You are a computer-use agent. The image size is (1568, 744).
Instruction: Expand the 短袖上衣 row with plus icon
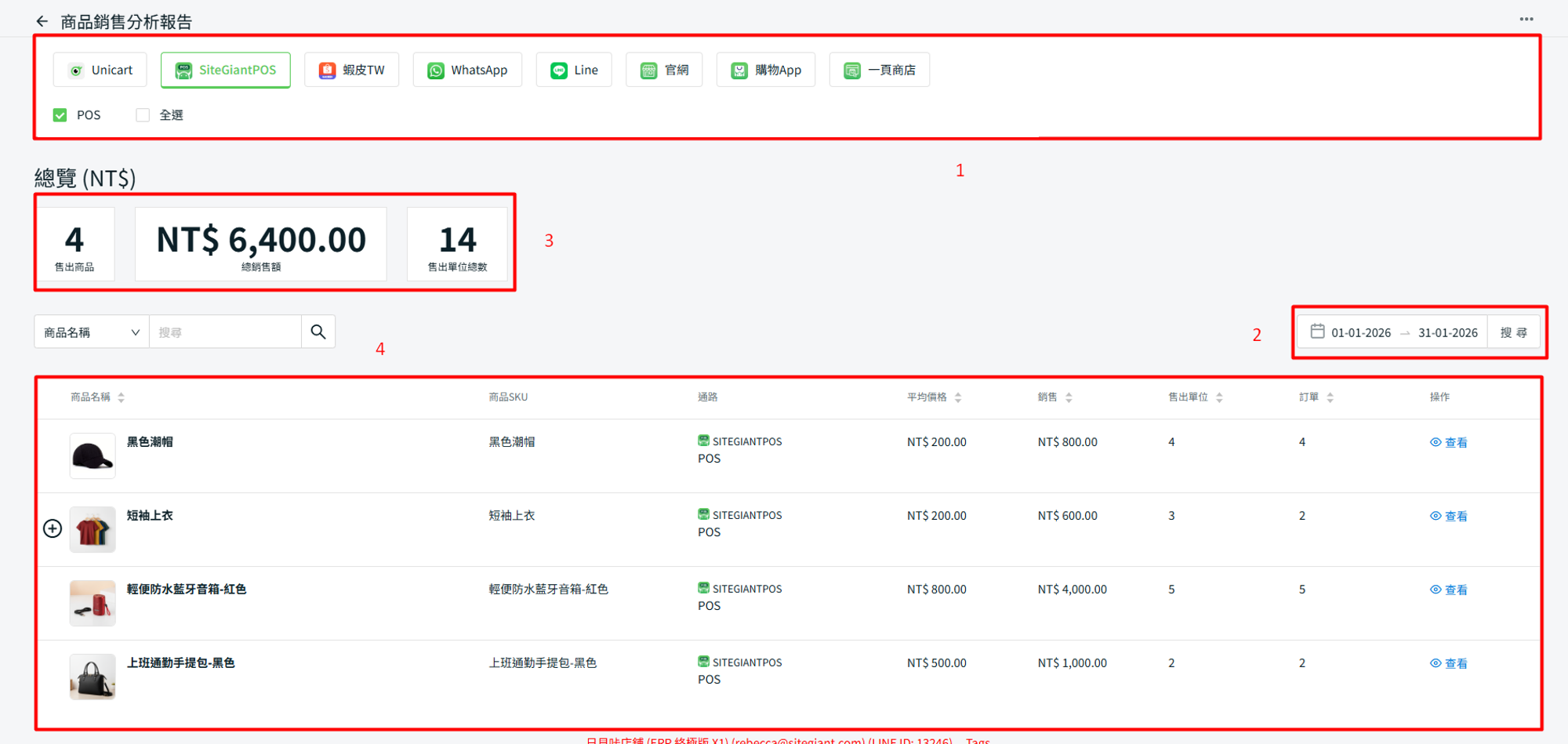[53, 528]
